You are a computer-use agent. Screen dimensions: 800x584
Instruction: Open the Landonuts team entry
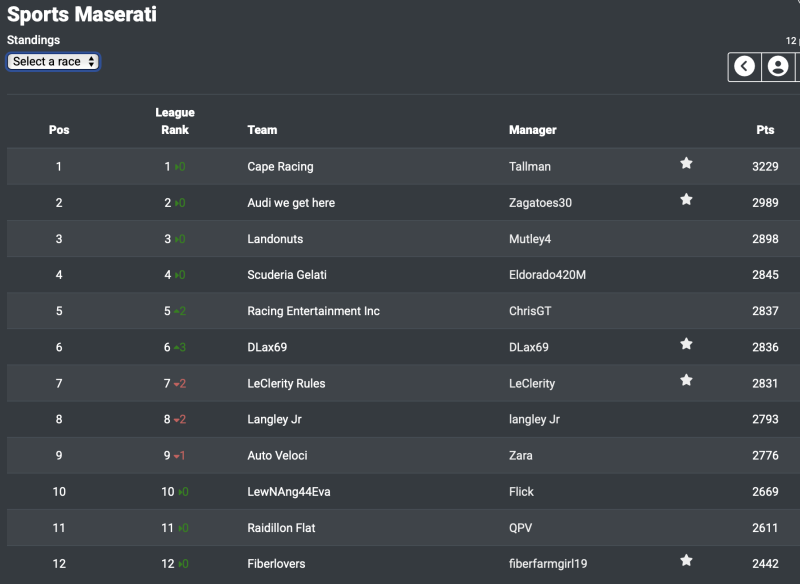(275, 239)
